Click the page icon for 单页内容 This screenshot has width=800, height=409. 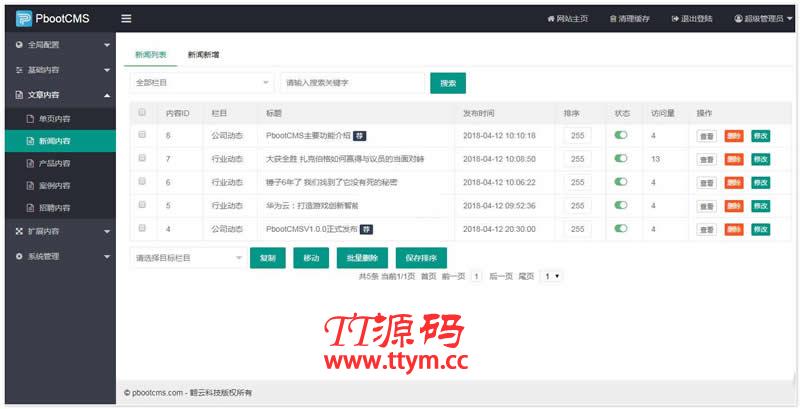coord(30,119)
